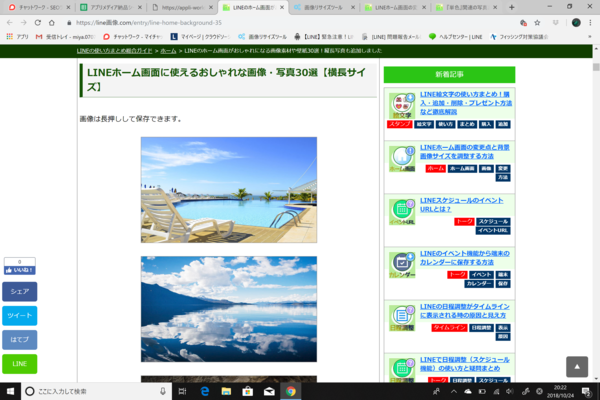This screenshot has width=600, height=400.
Task: Open the ホーム breadcrumb link
Action: coord(168,51)
